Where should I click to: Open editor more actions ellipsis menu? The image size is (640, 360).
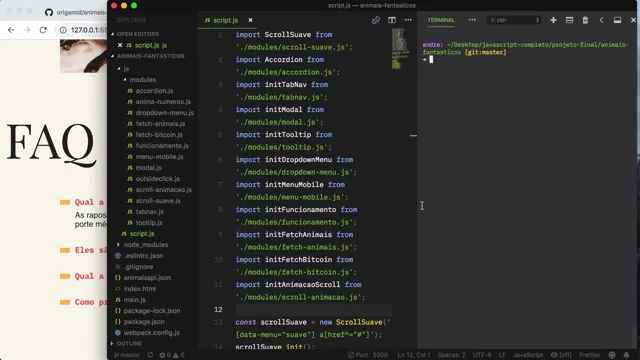408,20
